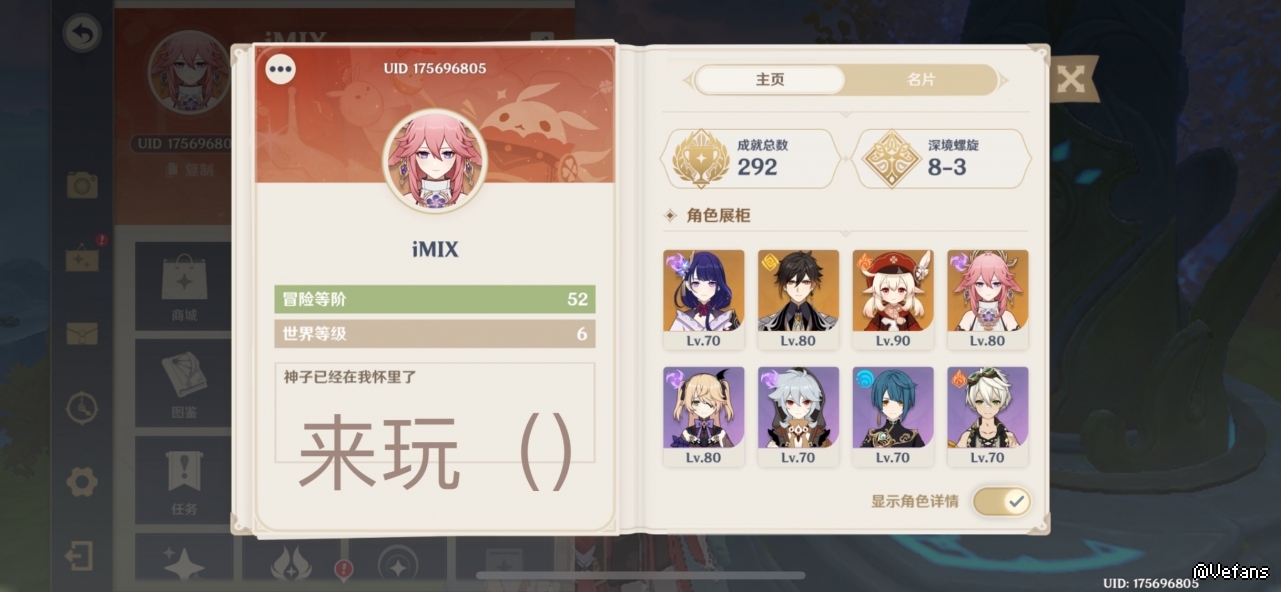Image resolution: width=1281 pixels, height=592 pixels.
Task: Open the three-dots options menu
Action: click(x=281, y=69)
